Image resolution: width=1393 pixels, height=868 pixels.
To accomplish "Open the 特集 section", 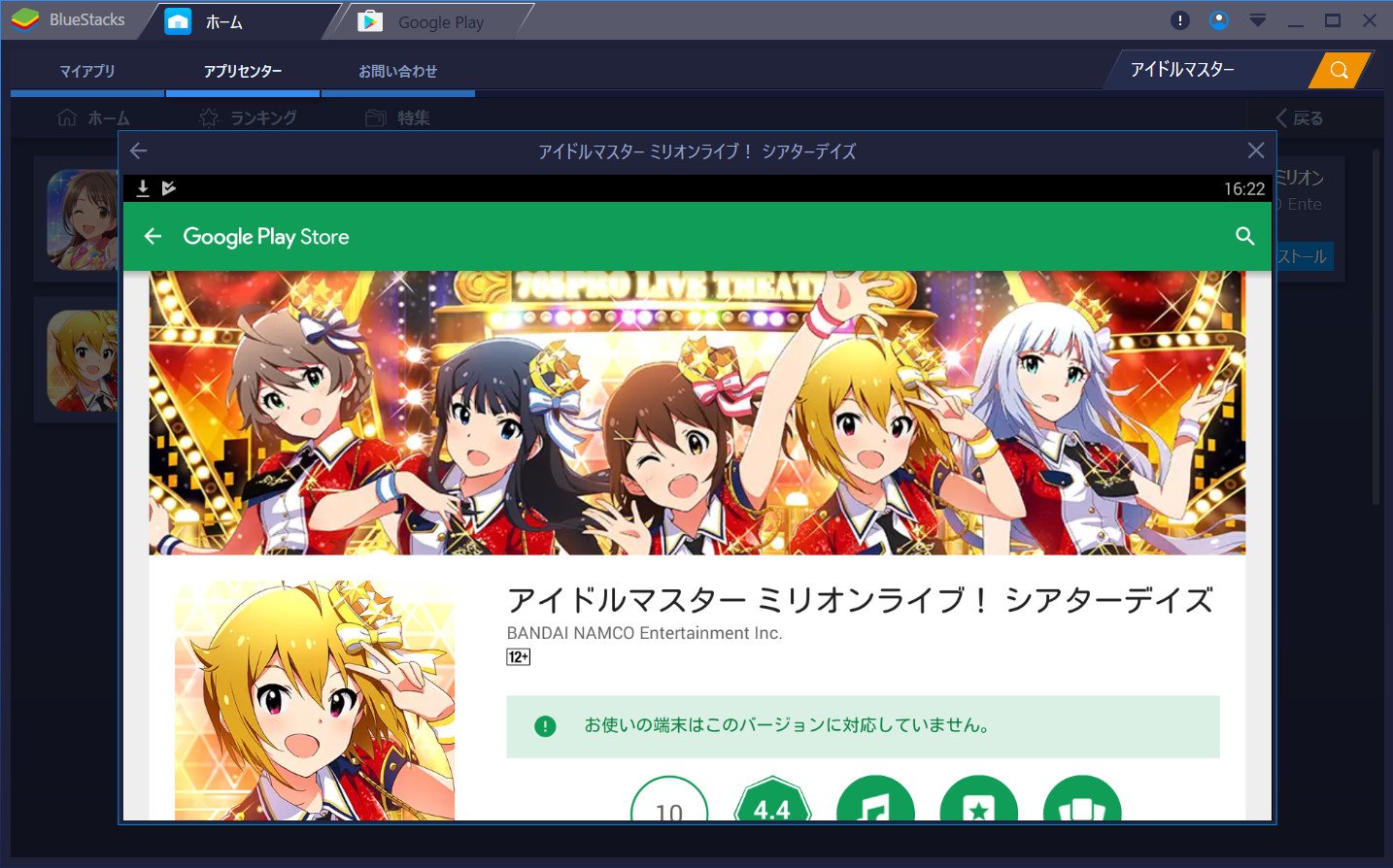I will pyautogui.click(x=398, y=117).
